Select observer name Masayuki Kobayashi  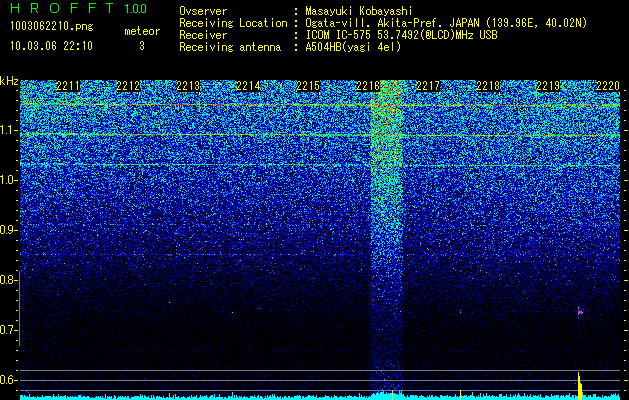point(359,11)
